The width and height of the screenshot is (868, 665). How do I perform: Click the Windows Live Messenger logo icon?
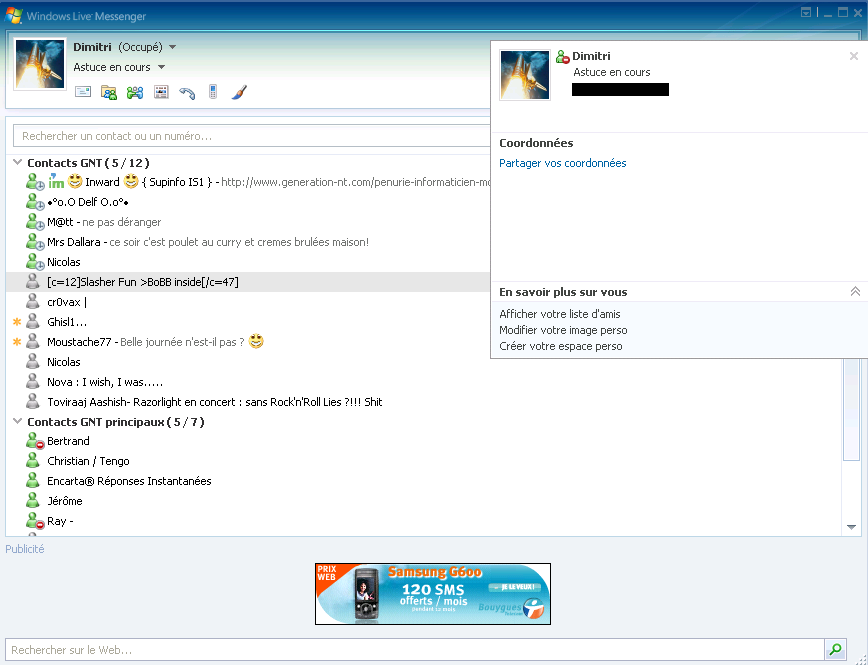click(x=13, y=15)
